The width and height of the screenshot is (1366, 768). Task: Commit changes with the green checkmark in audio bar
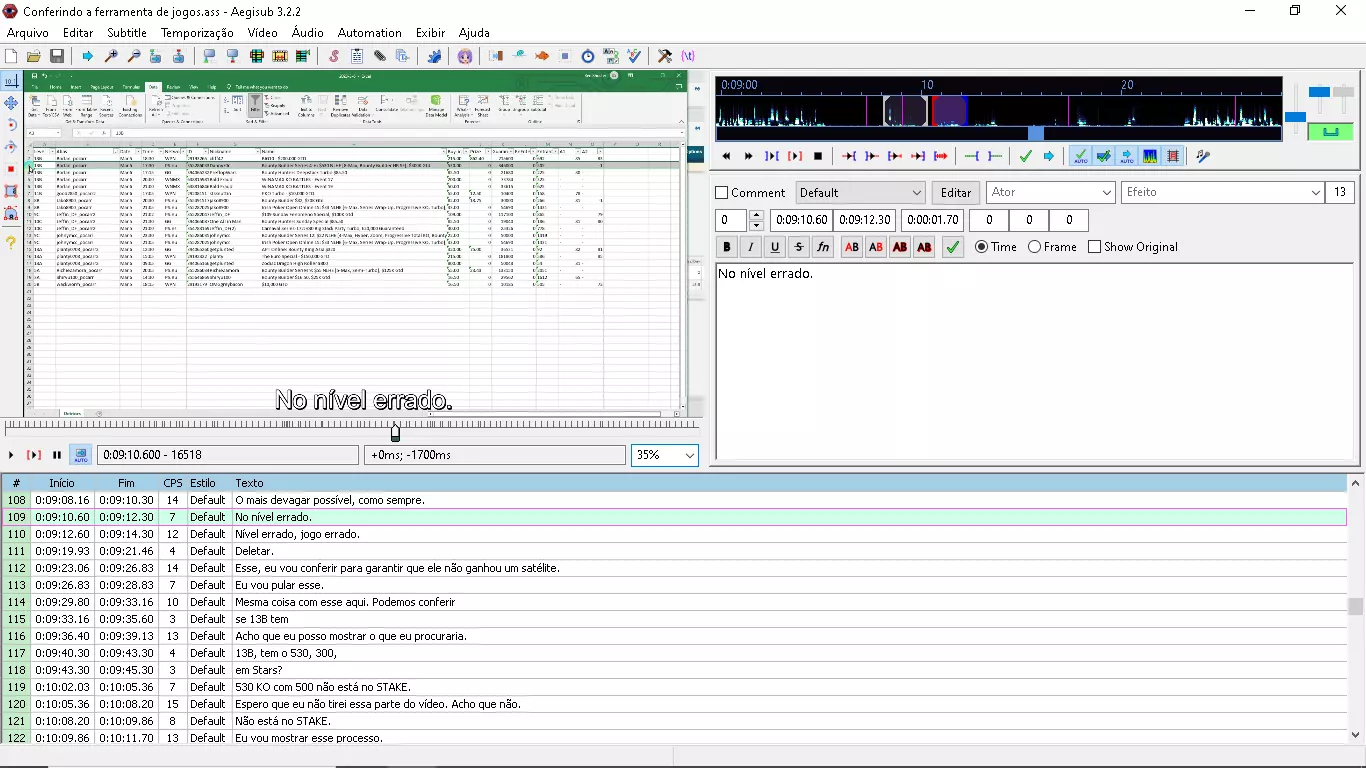pos(1025,156)
